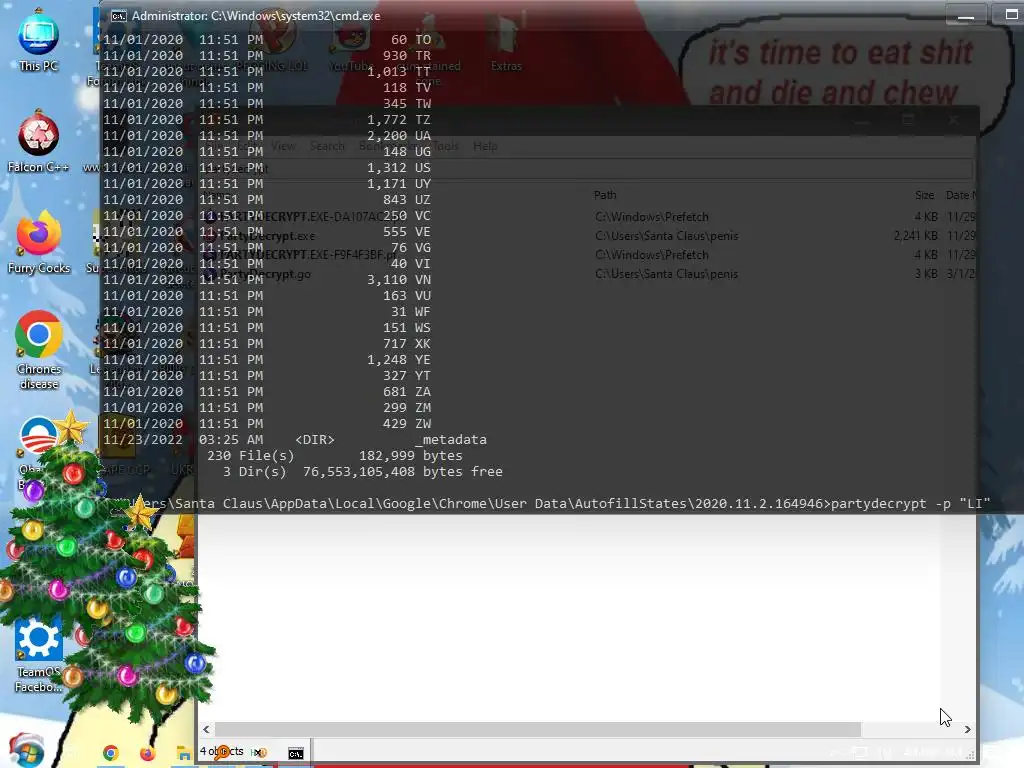Click the '1,248 YE' listing row
The image size is (1024, 768).
267,360
